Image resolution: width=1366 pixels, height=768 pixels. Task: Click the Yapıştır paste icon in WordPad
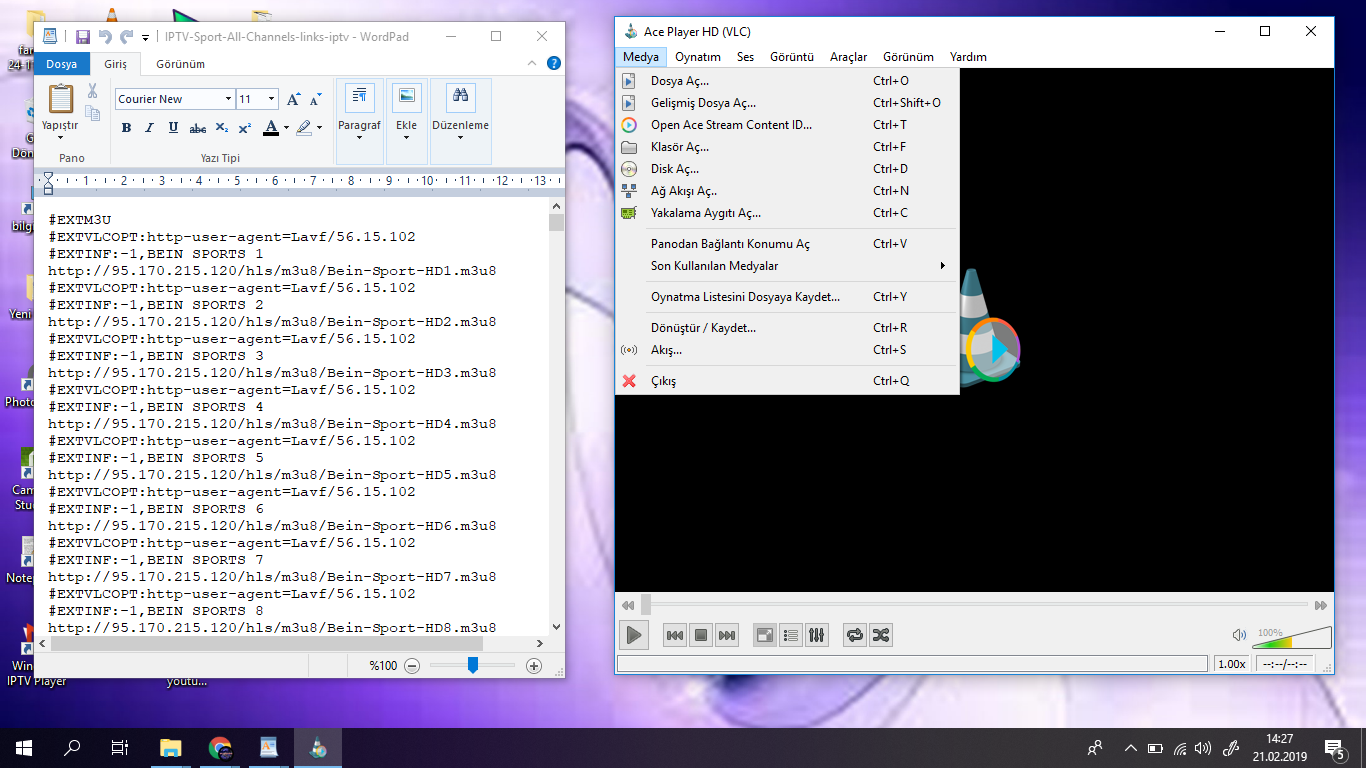coord(61,99)
